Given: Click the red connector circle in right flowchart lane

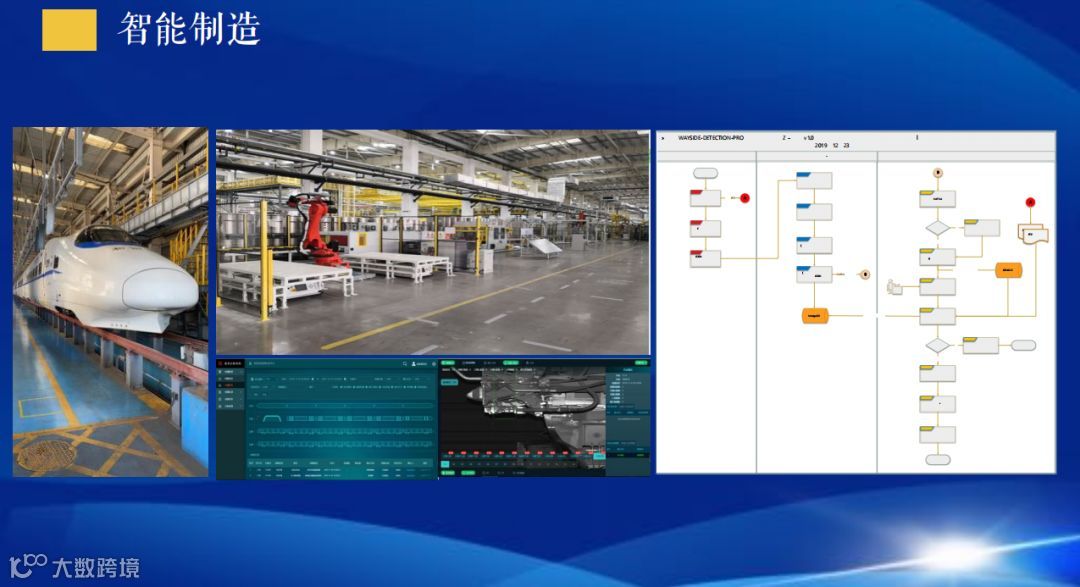Looking at the screenshot, I should point(1030,202).
